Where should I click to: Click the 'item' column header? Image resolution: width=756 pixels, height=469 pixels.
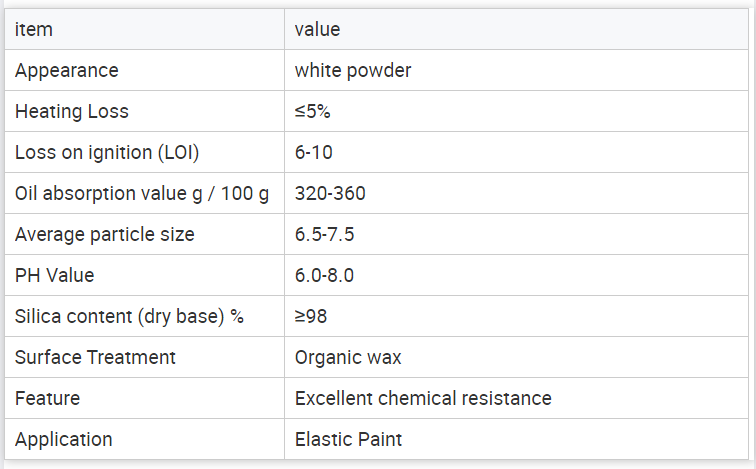(145, 29)
